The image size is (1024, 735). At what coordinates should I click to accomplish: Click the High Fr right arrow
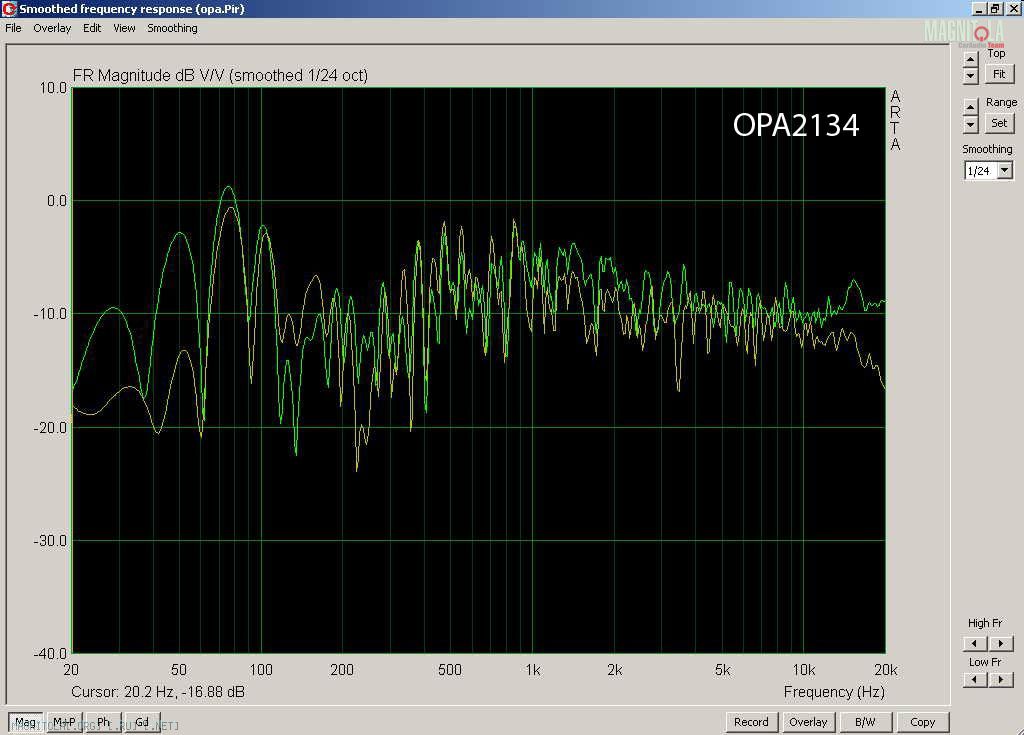click(1001, 644)
